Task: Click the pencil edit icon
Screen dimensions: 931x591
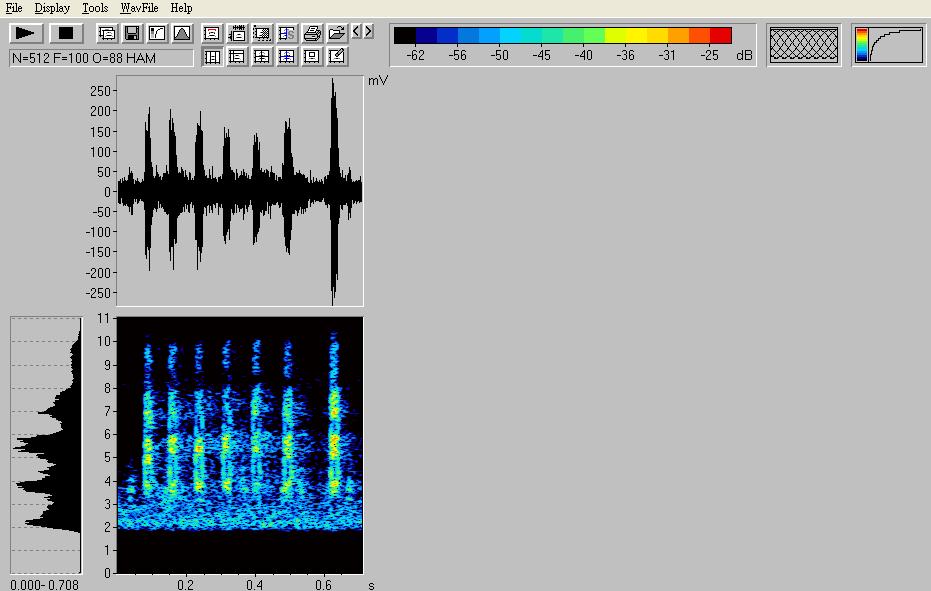Action: pyautogui.click(x=337, y=57)
